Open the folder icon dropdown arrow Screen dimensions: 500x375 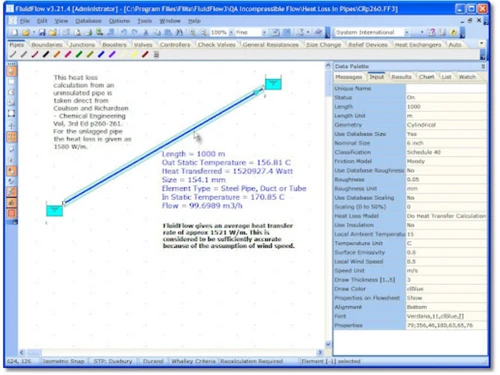point(34,32)
